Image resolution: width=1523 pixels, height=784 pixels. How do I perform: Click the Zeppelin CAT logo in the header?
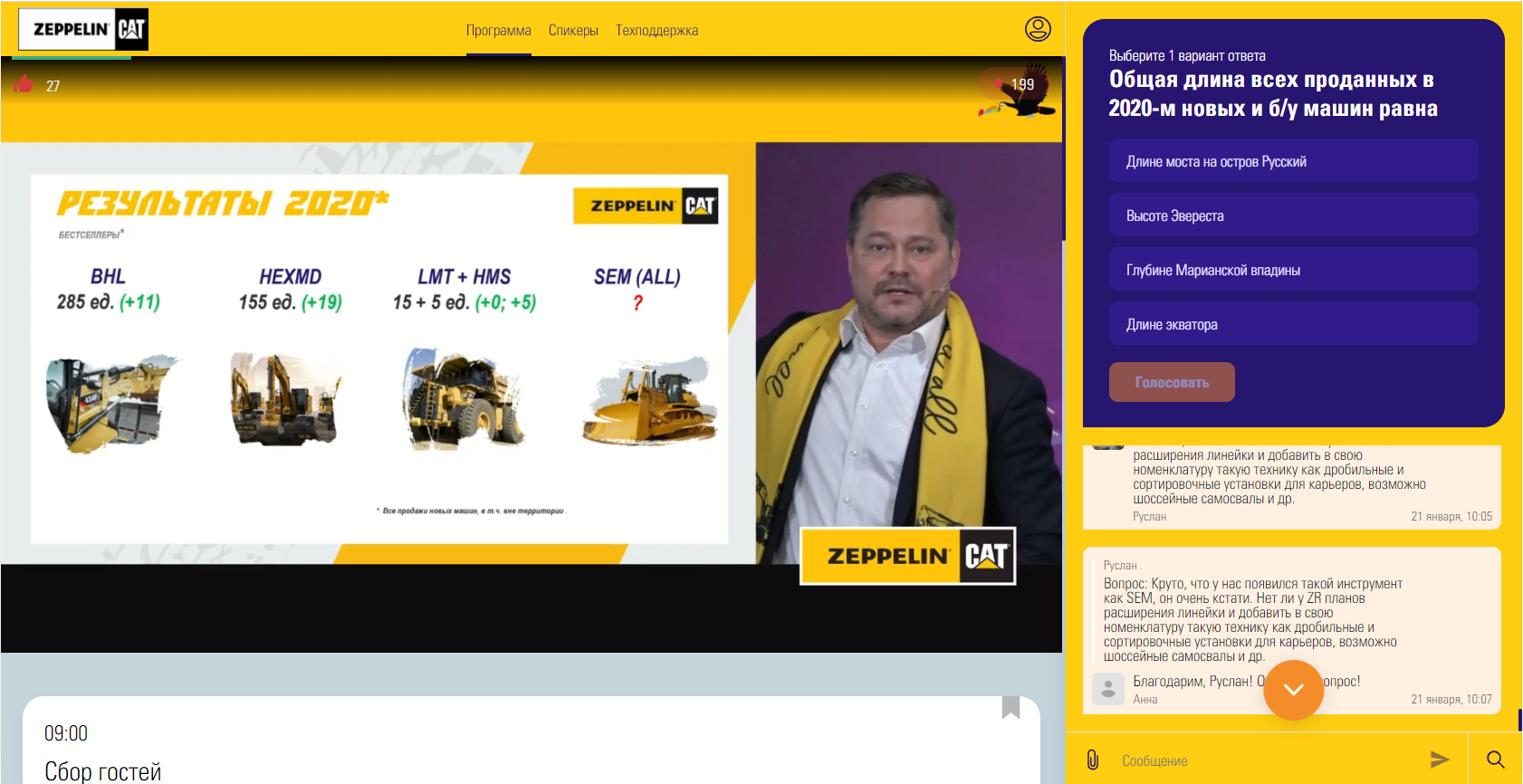[x=83, y=29]
